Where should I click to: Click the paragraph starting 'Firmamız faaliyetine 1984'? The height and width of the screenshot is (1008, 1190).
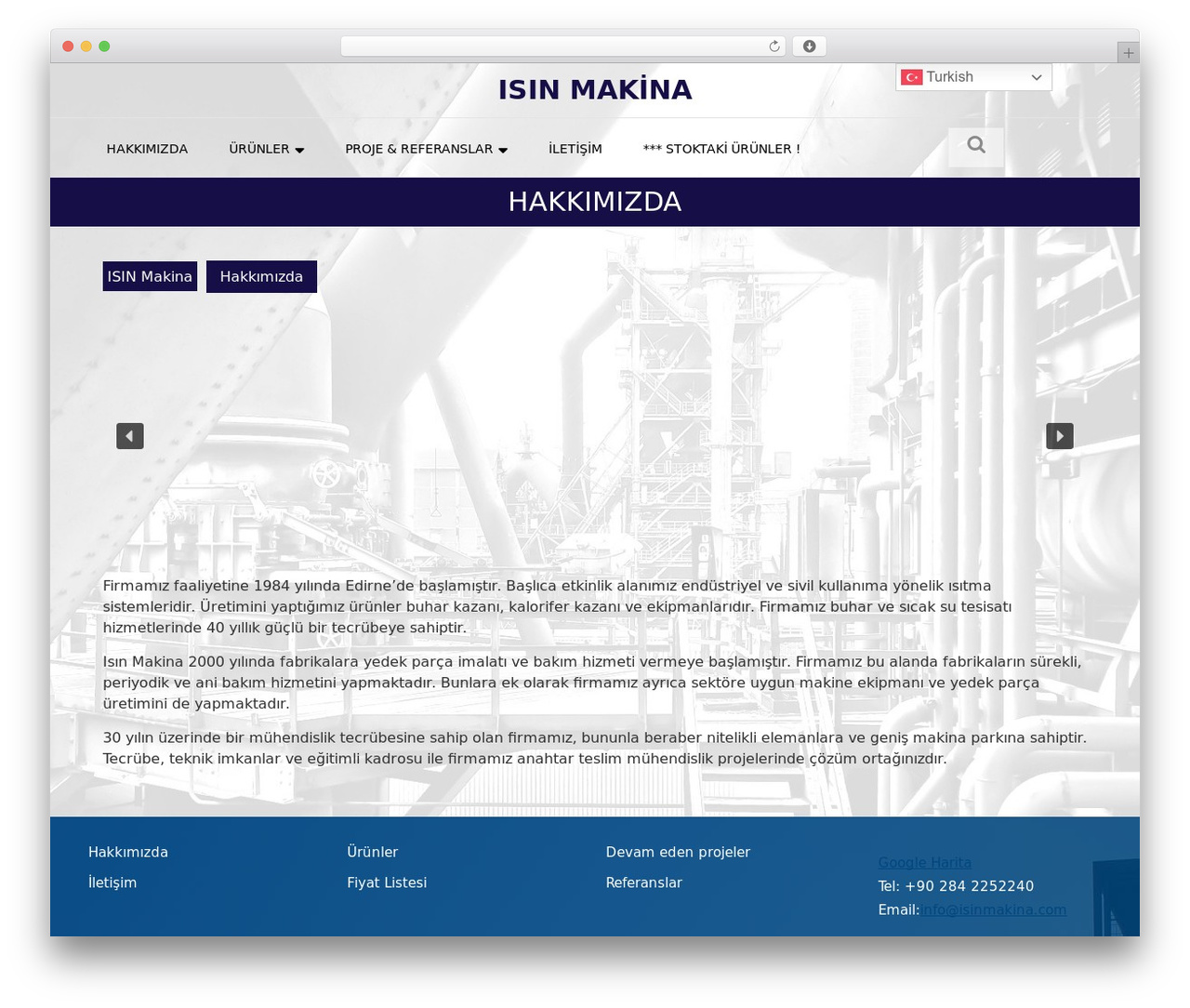[558, 606]
